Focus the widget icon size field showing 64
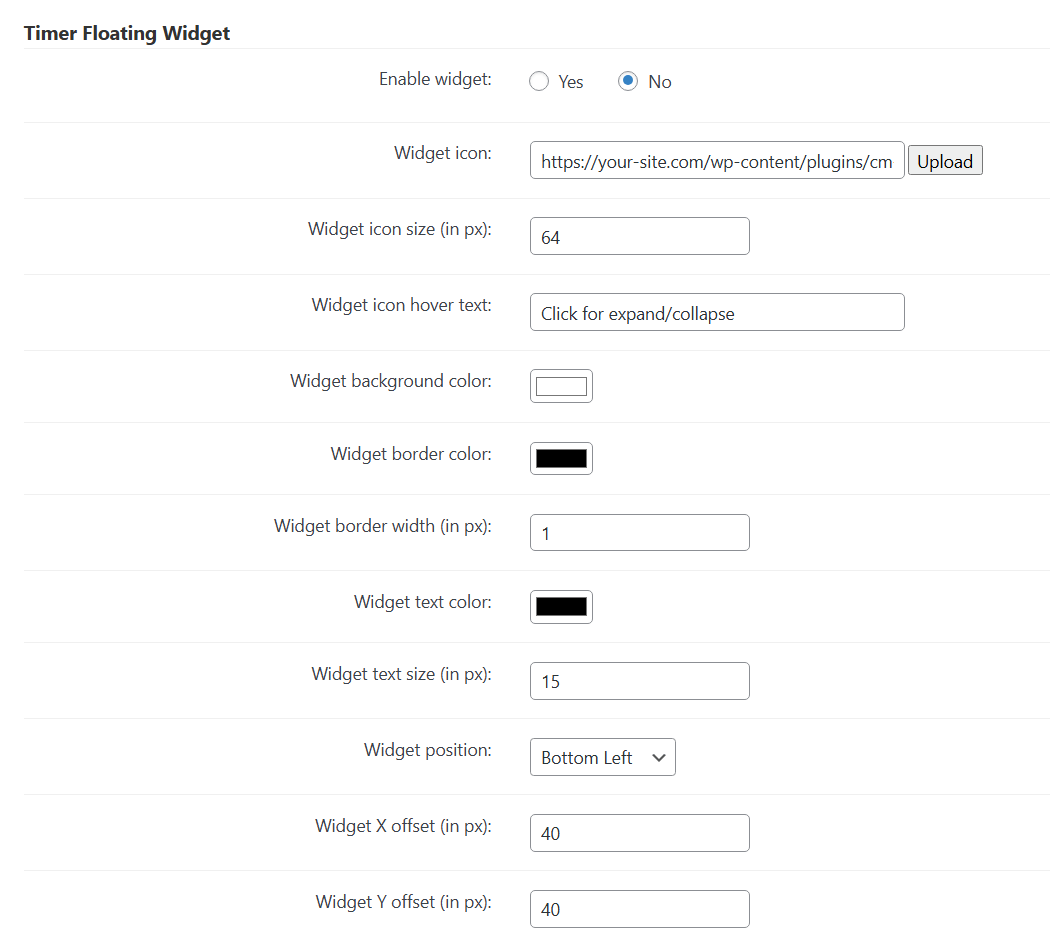The image size is (1050, 950). pyautogui.click(x=639, y=236)
